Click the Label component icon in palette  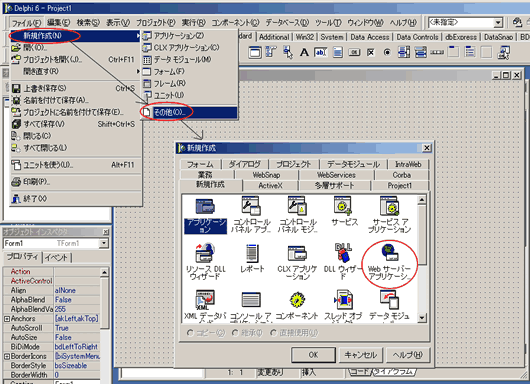click(x=304, y=52)
